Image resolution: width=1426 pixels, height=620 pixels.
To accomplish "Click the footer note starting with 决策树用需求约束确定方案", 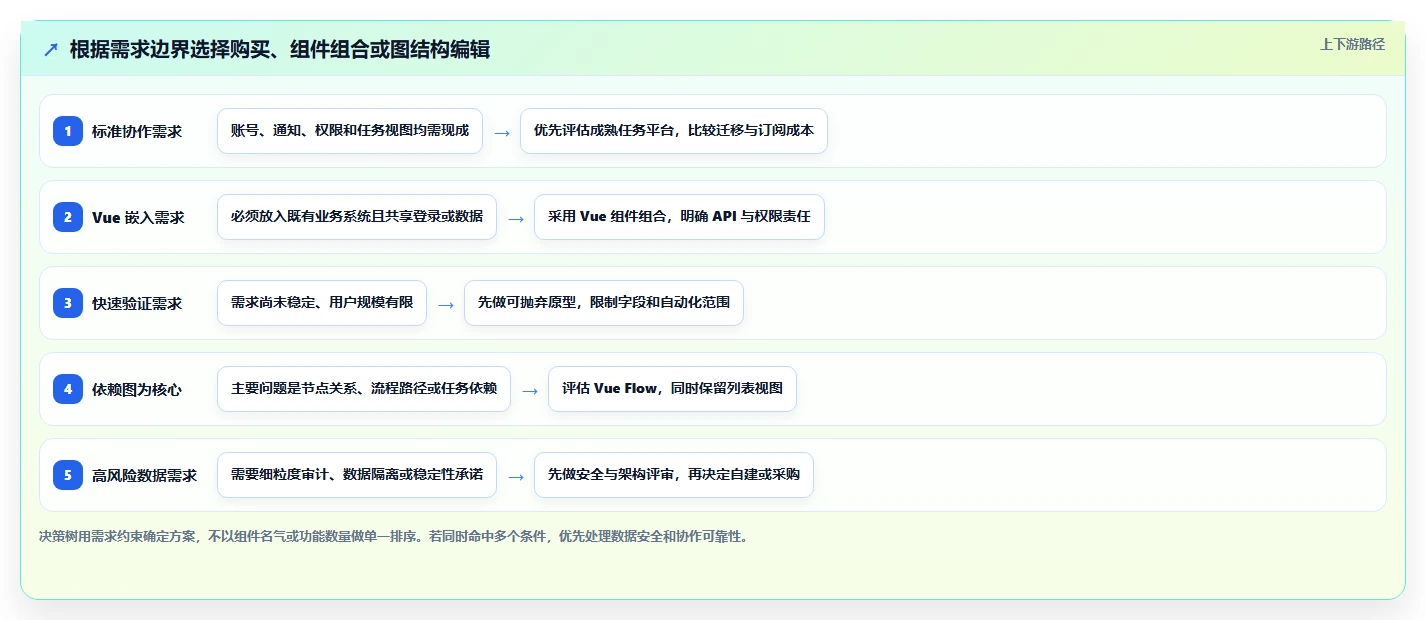I will pos(394,537).
